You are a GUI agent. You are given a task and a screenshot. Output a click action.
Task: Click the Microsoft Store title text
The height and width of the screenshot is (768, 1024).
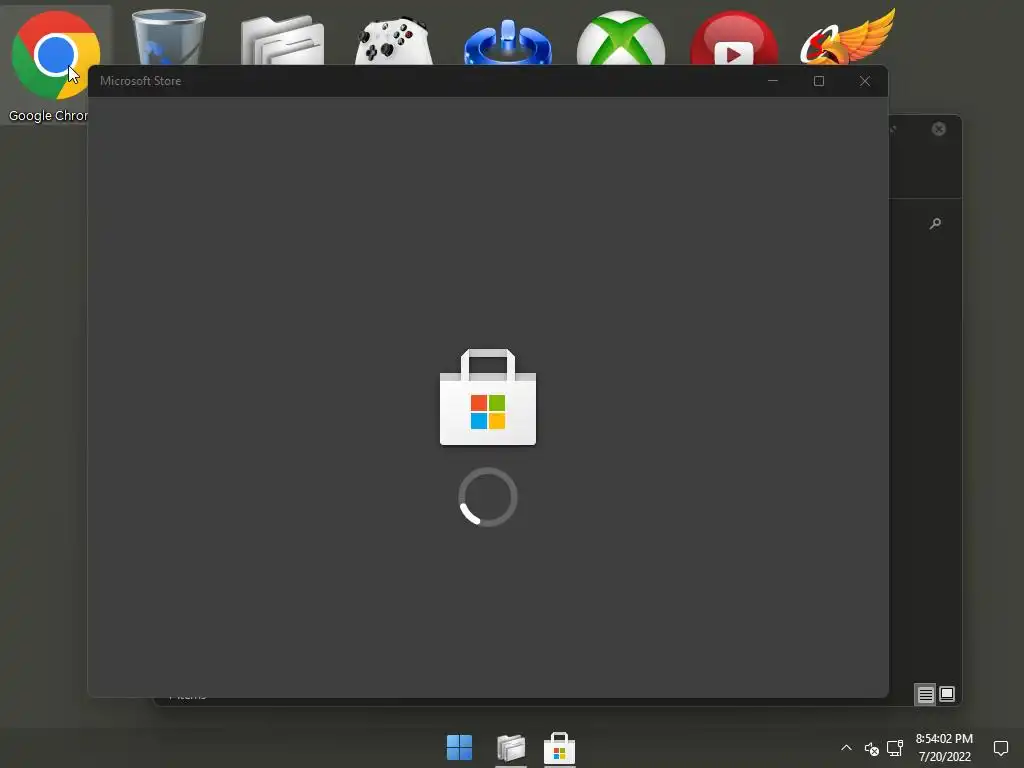[140, 81]
